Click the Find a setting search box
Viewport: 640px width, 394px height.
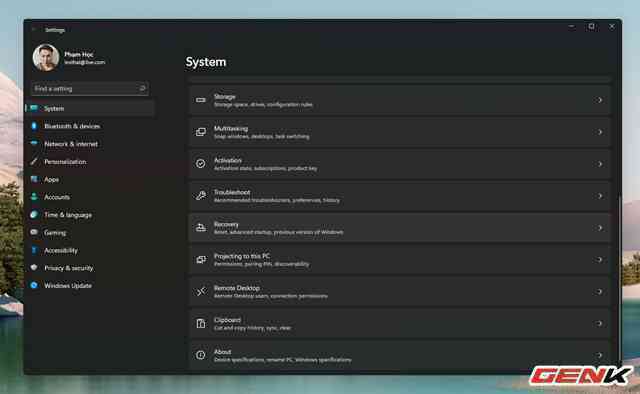click(x=90, y=88)
